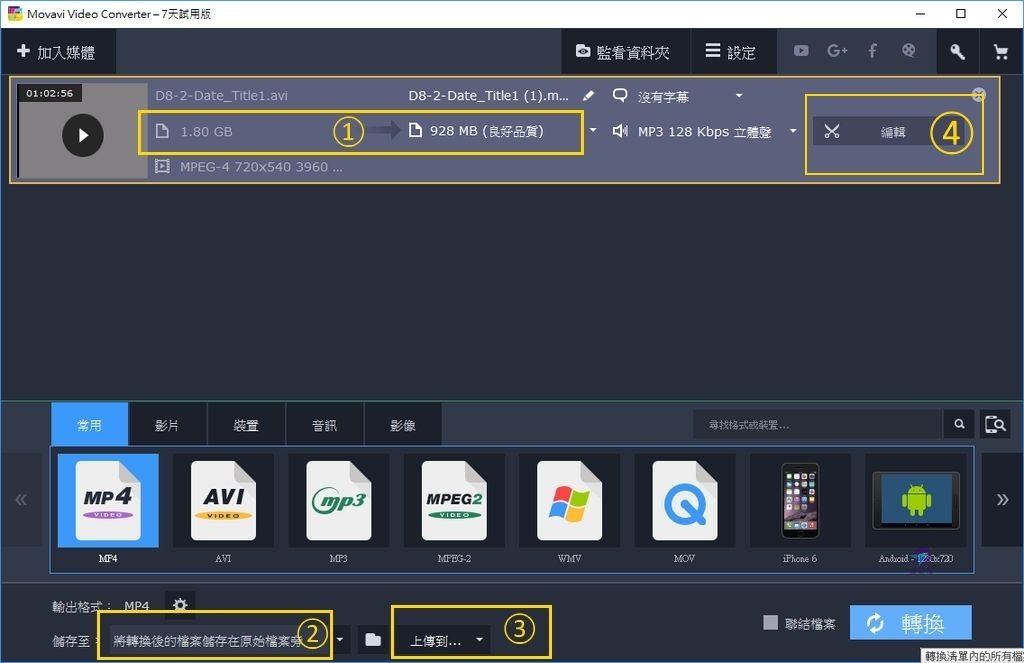Click the save-to destination path field
Screen dimensions: 1024x663
[216, 641]
